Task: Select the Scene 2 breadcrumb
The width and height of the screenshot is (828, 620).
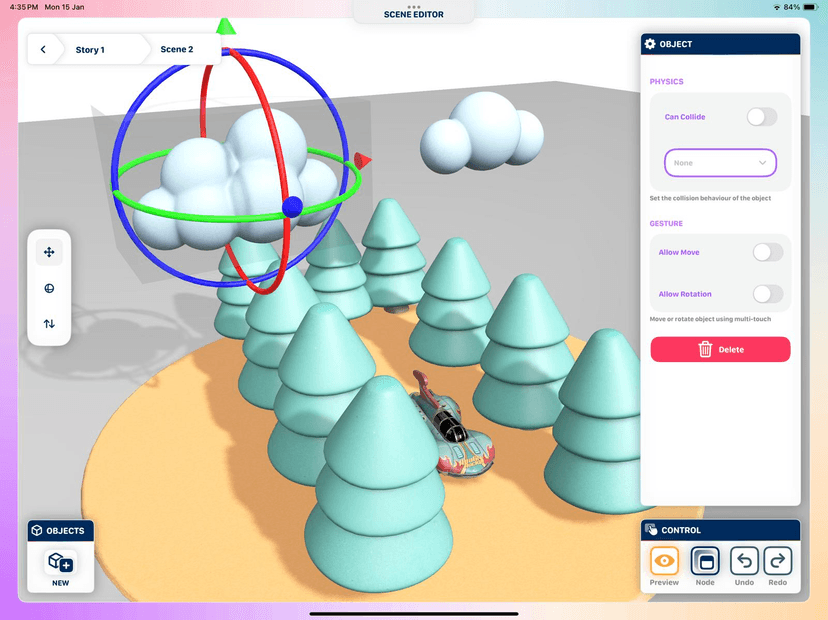Action: tap(177, 49)
